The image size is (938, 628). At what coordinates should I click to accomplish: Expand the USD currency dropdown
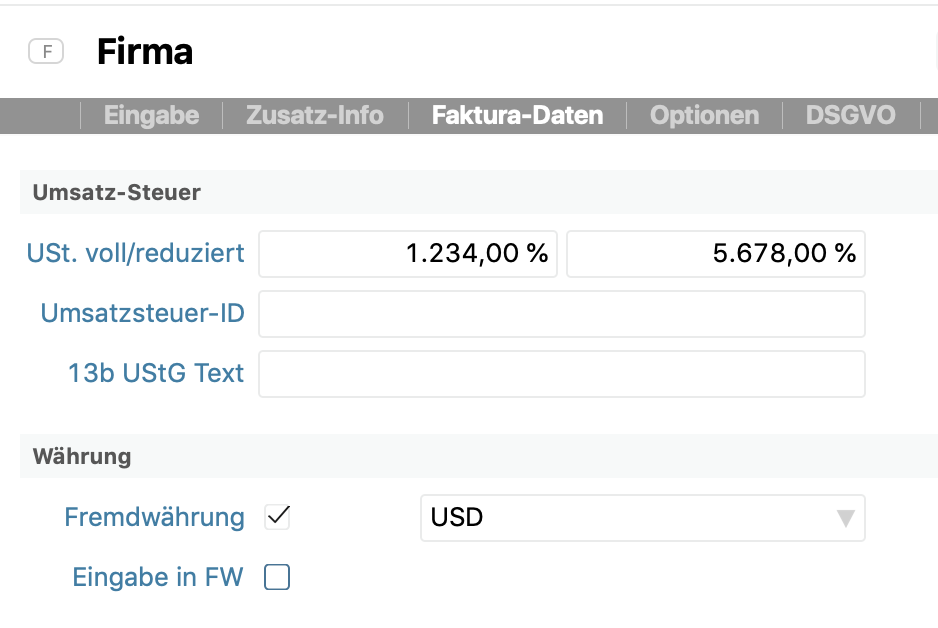[x=642, y=518]
